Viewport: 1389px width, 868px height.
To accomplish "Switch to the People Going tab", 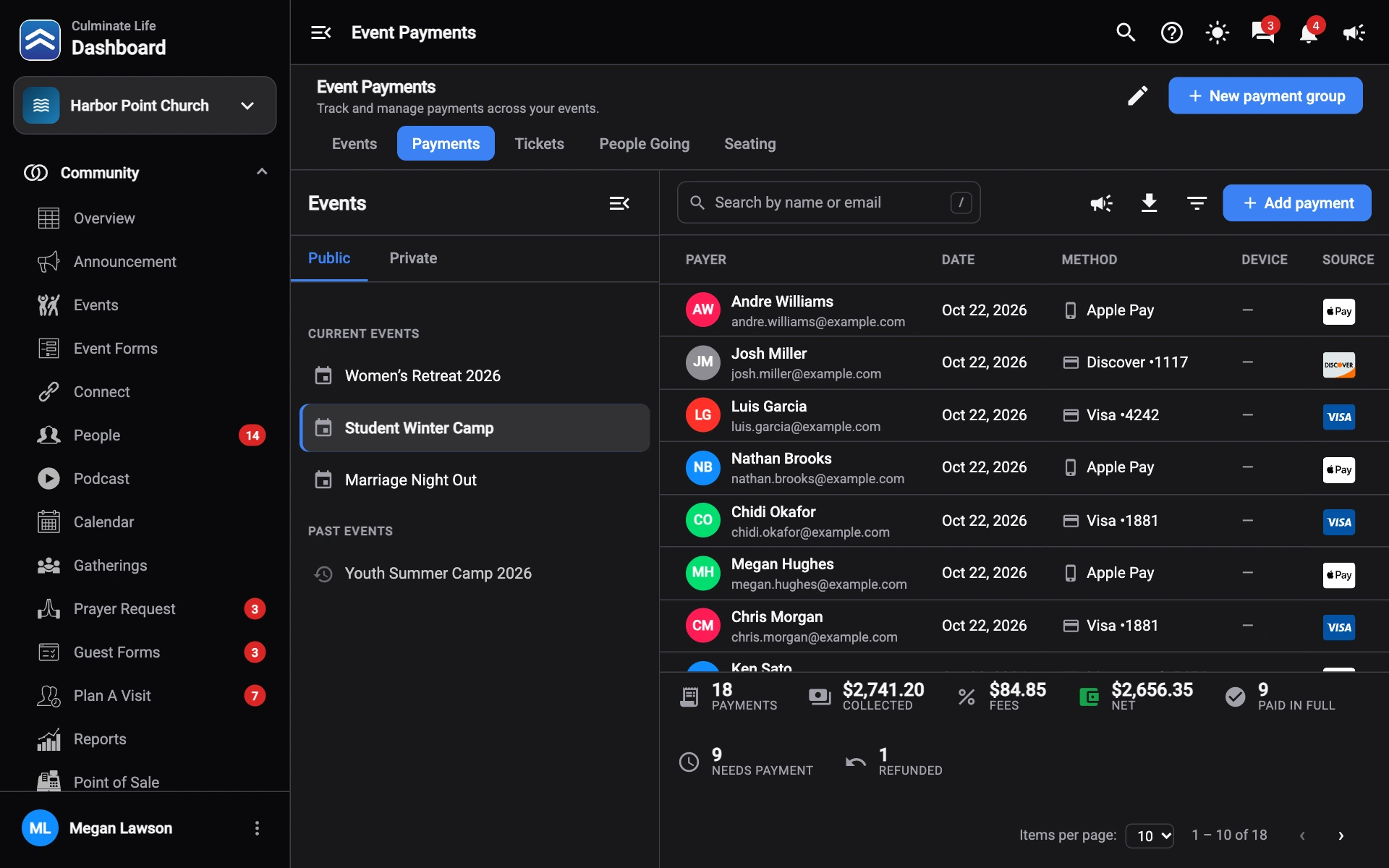I will (x=644, y=144).
